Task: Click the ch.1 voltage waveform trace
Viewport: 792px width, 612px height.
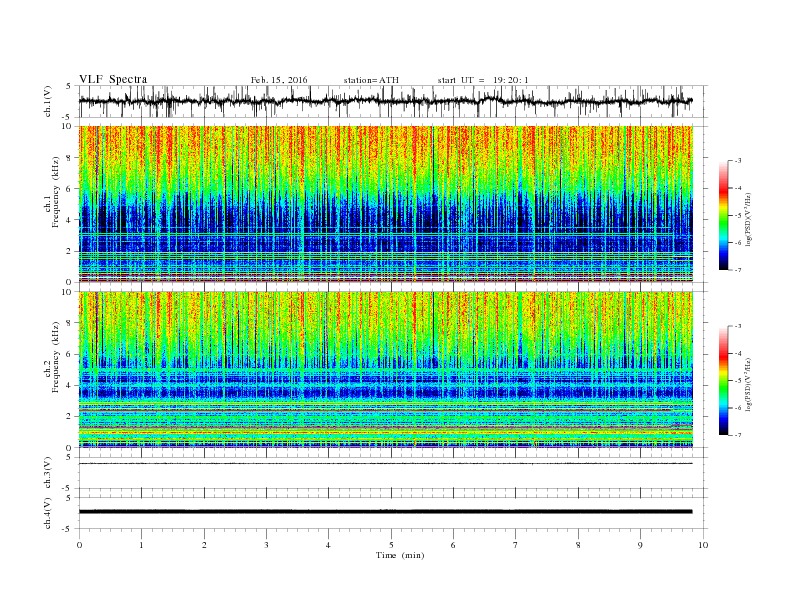Action: point(385,101)
